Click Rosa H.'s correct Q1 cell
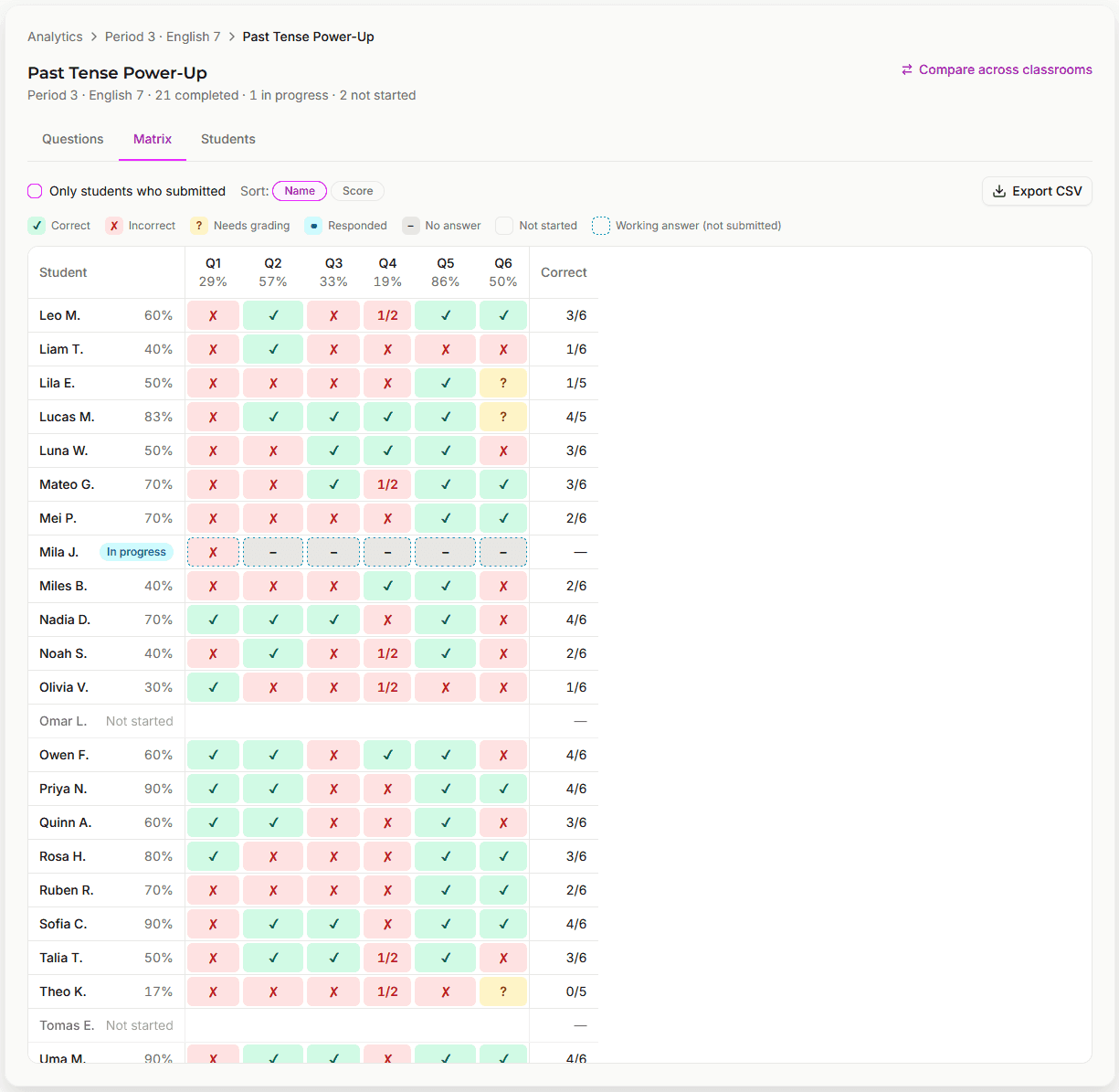1119x1092 pixels. (x=213, y=856)
